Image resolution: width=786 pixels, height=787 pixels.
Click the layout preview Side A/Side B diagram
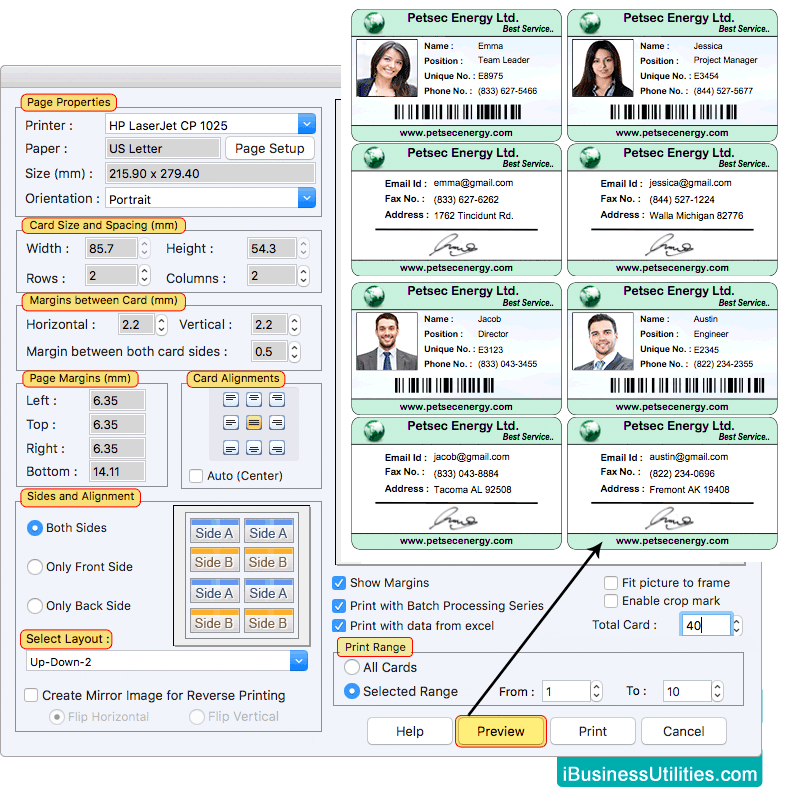click(x=241, y=576)
